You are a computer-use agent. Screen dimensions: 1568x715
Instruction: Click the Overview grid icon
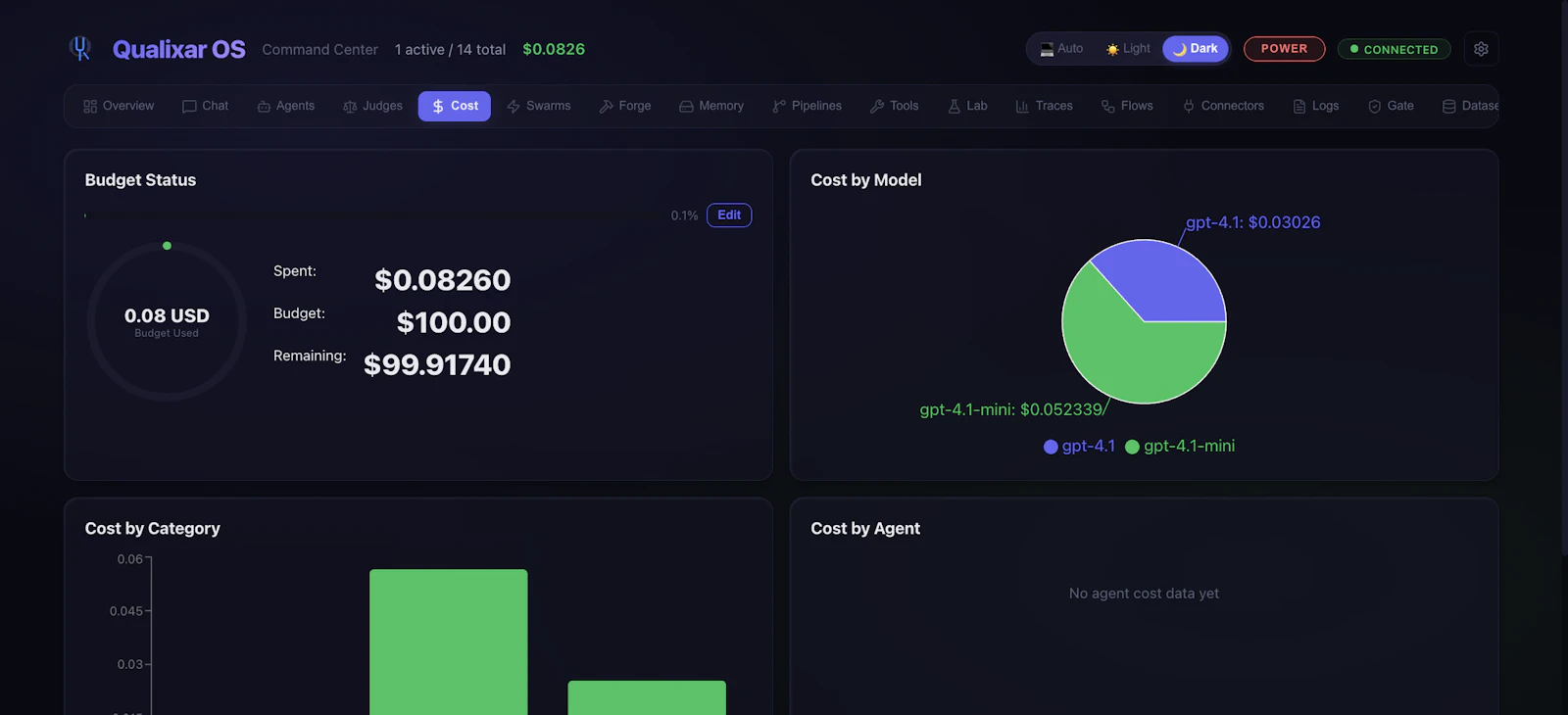click(x=90, y=107)
